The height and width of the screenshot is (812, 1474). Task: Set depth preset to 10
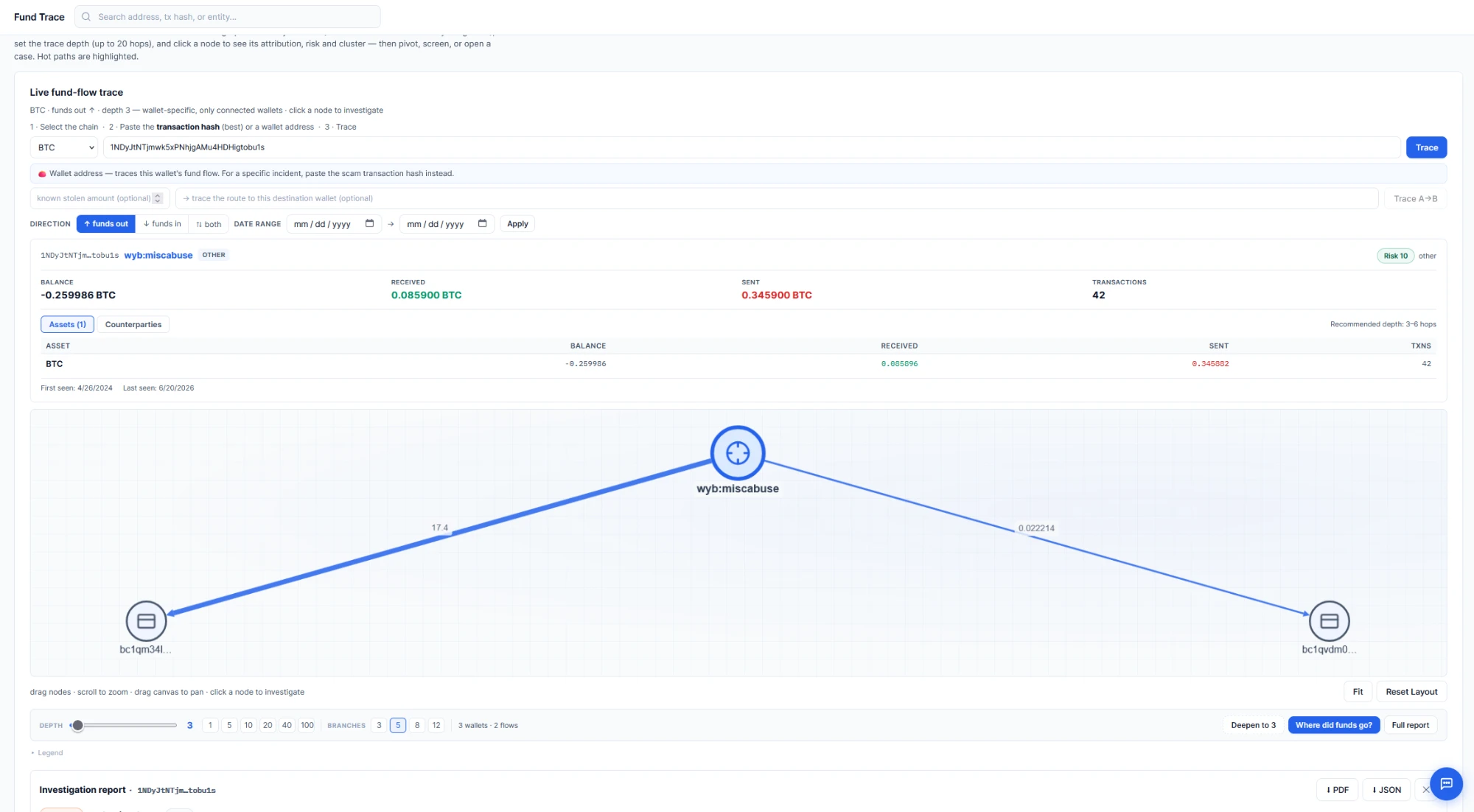coord(248,725)
